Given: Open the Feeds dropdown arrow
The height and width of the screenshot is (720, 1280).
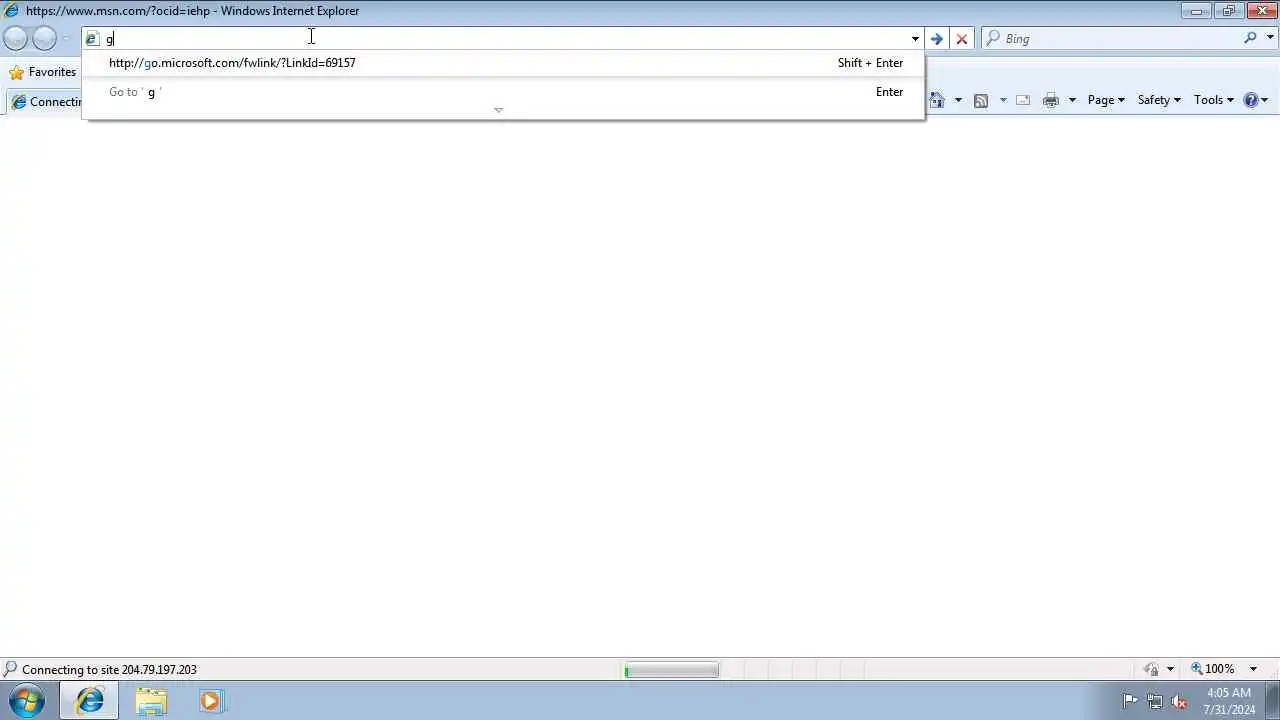Looking at the screenshot, I should pos(1002,100).
